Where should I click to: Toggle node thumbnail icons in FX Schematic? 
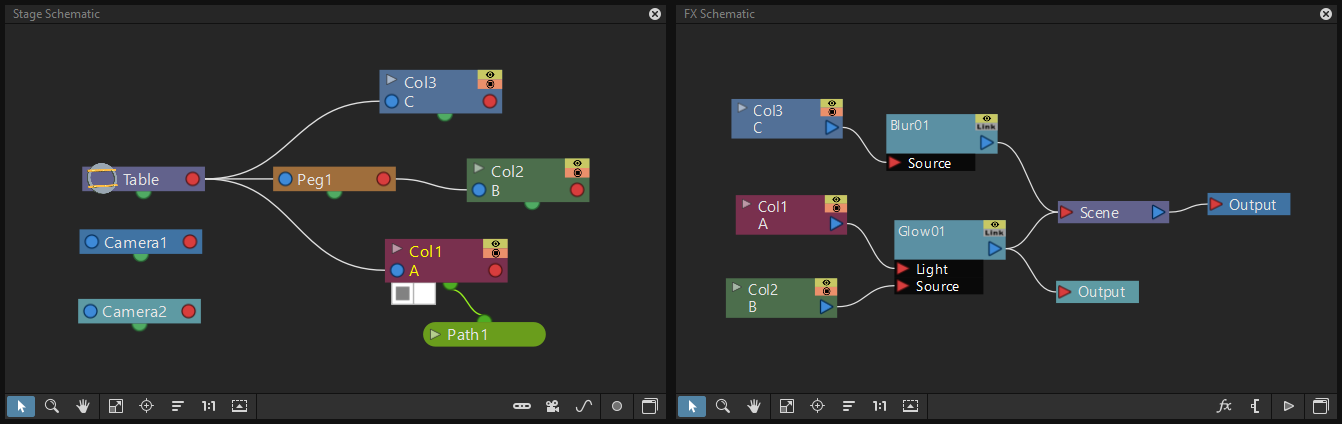tap(910, 406)
